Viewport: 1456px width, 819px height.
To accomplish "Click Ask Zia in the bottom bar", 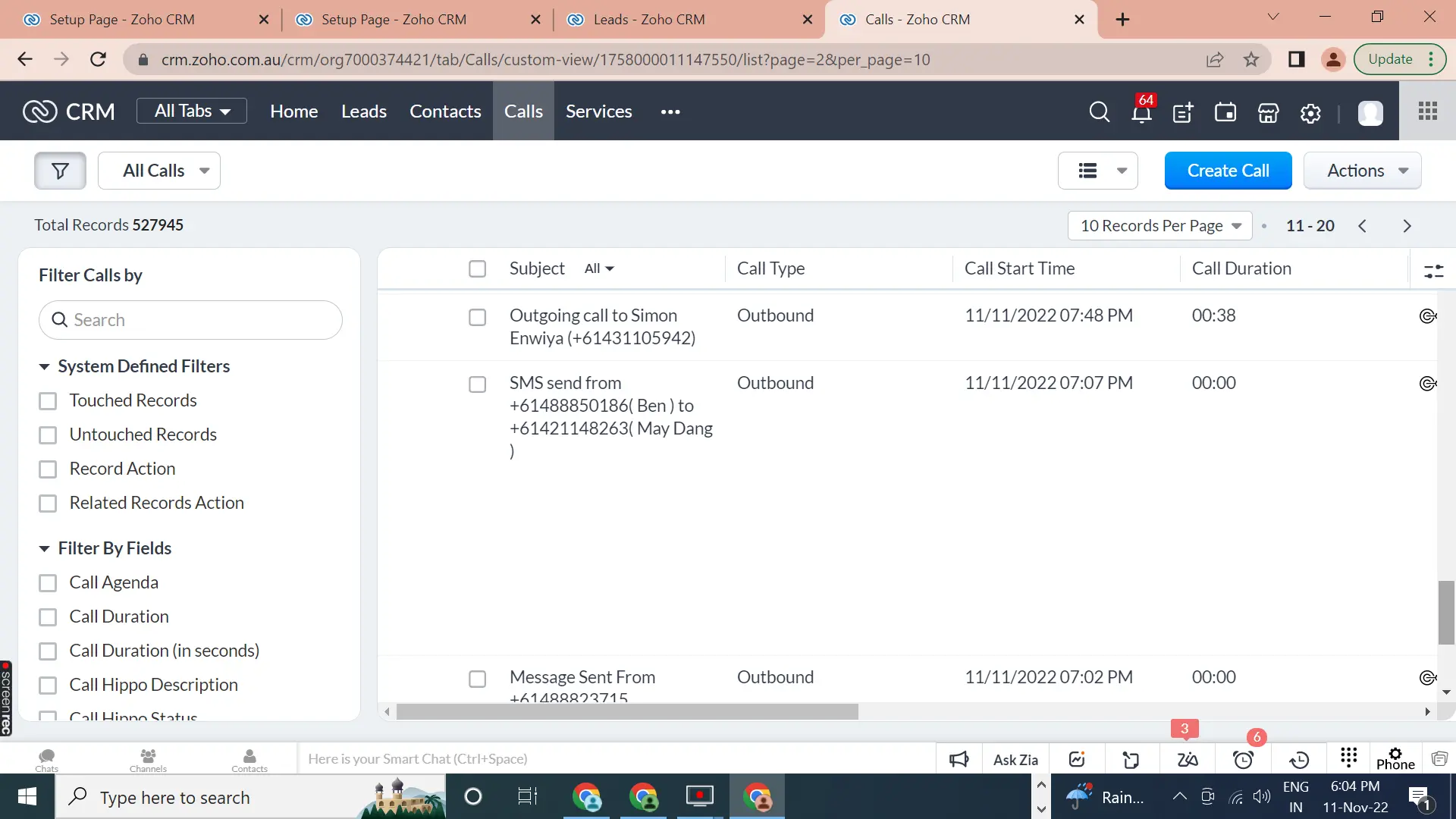I will pyautogui.click(x=1015, y=759).
